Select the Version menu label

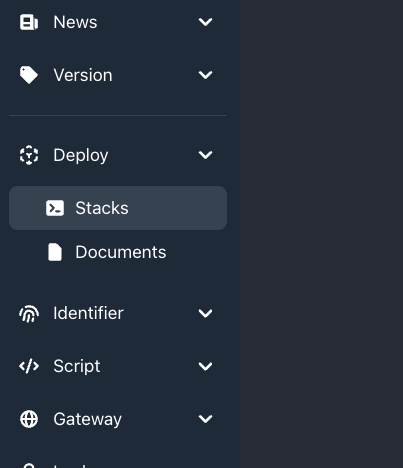pyautogui.click(x=83, y=75)
